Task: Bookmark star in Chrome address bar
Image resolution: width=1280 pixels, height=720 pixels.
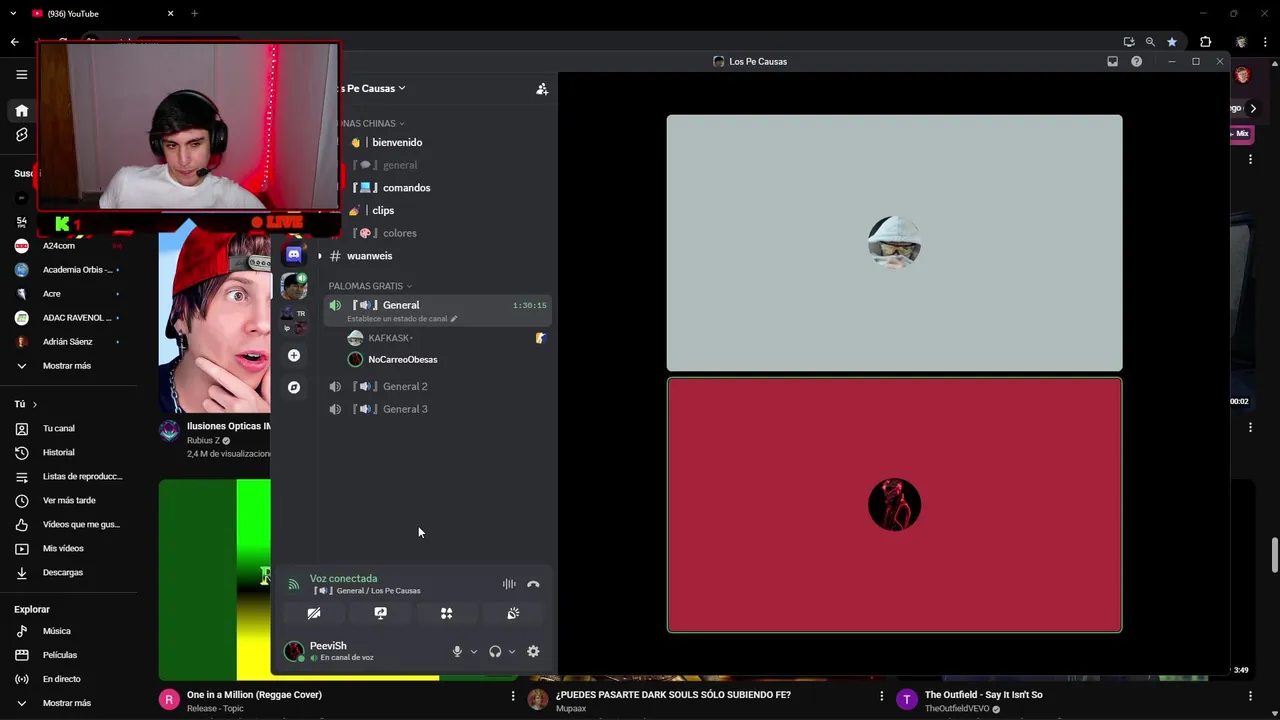Action: [x=1172, y=42]
